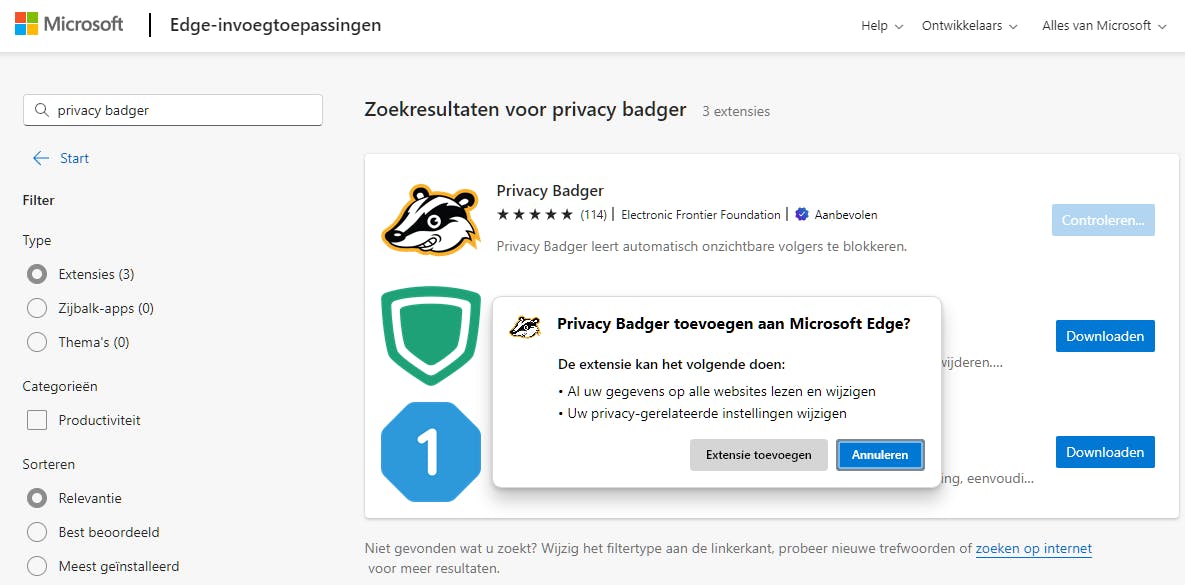Check the Productiviteit category checkbox
Screen dimensions: 1185x585
pyautogui.click(x=37, y=420)
